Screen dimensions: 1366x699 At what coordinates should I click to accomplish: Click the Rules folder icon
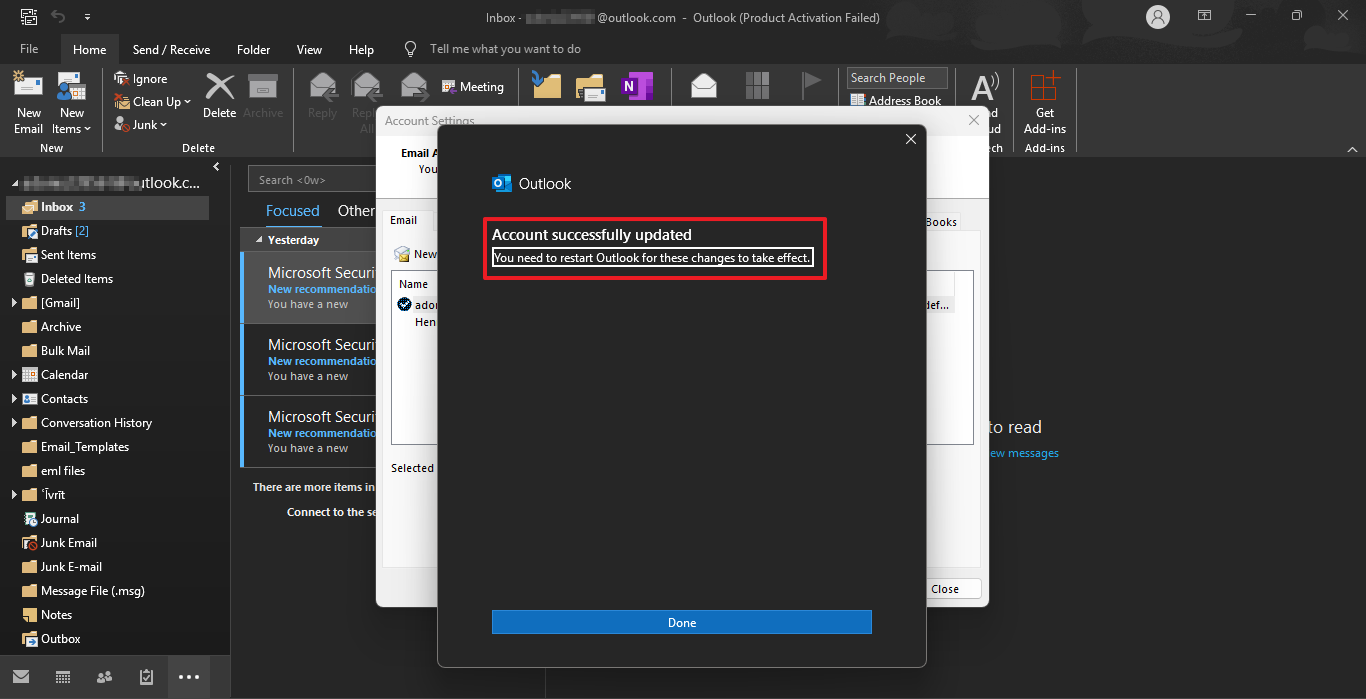(591, 86)
